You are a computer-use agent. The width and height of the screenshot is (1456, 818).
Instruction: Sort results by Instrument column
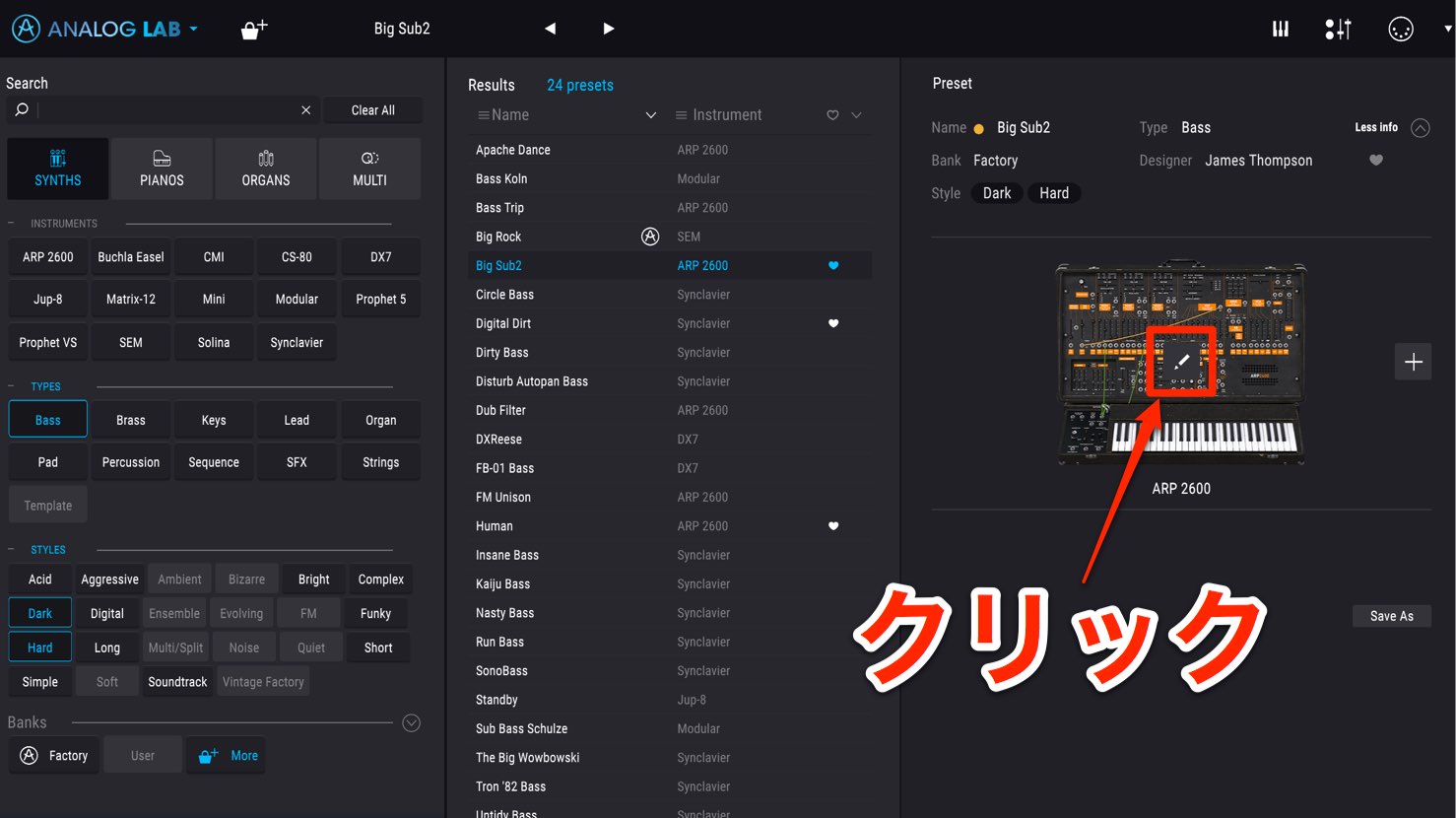click(727, 115)
